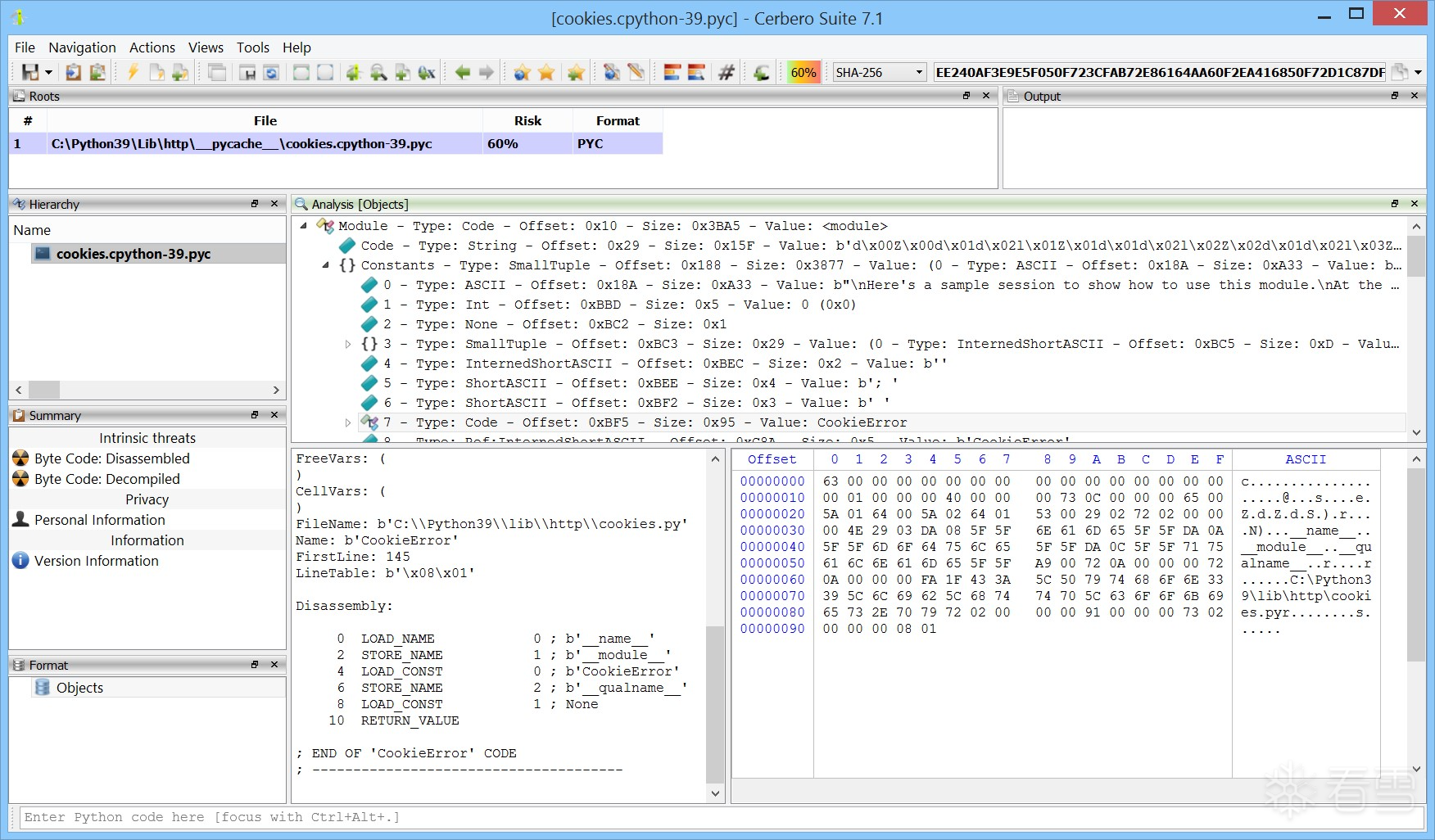Open the Tools menu
This screenshot has width=1435, height=840.
tap(252, 47)
